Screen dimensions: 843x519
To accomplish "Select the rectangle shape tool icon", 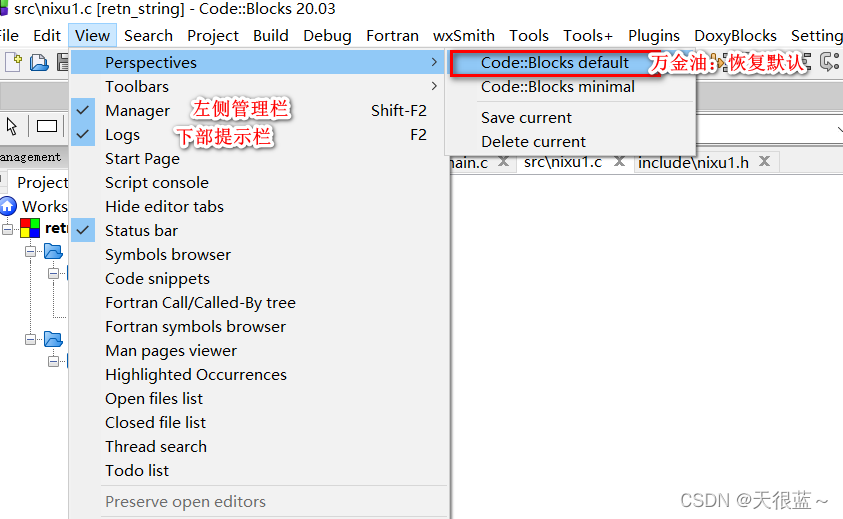I will click(x=47, y=126).
